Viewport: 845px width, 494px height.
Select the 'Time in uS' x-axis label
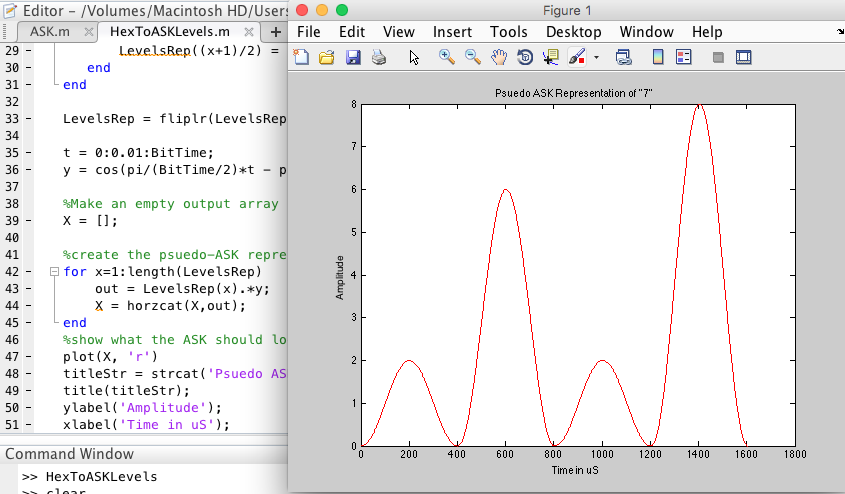[575, 470]
